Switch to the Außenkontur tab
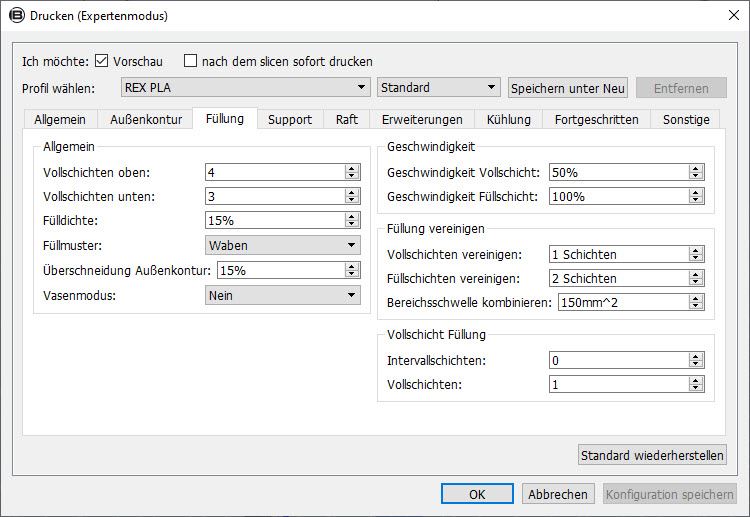Viewport: 750px width, 517px height. tap(146, 120)
